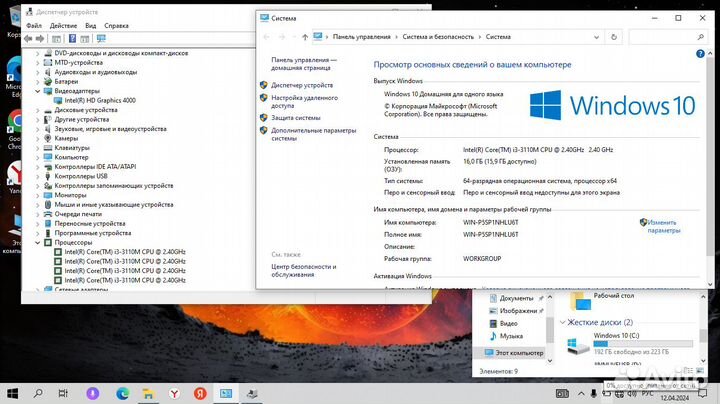Open the Yandex Я taskbar icon
720x404 pixels.
coord(200,393)
